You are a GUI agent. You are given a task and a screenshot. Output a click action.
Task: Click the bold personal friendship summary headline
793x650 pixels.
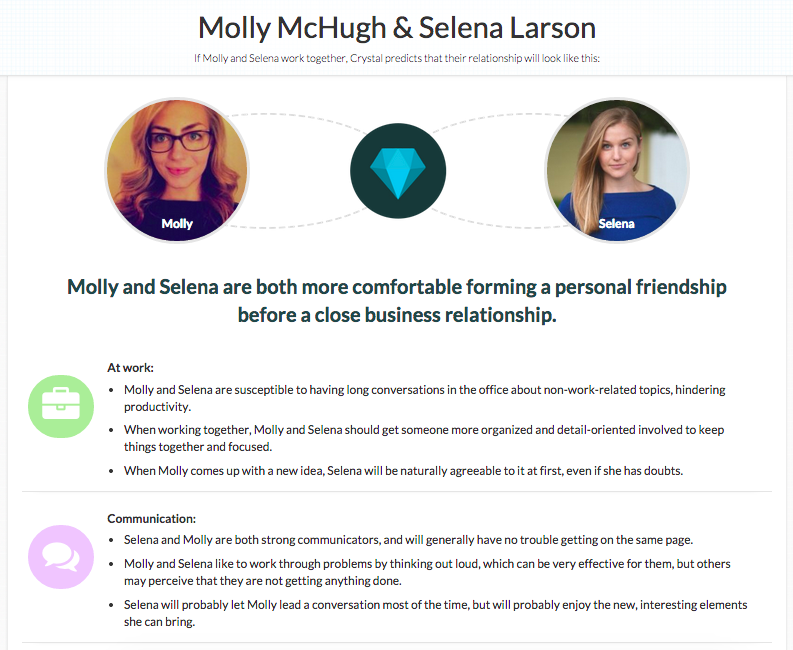pos(397,301)
